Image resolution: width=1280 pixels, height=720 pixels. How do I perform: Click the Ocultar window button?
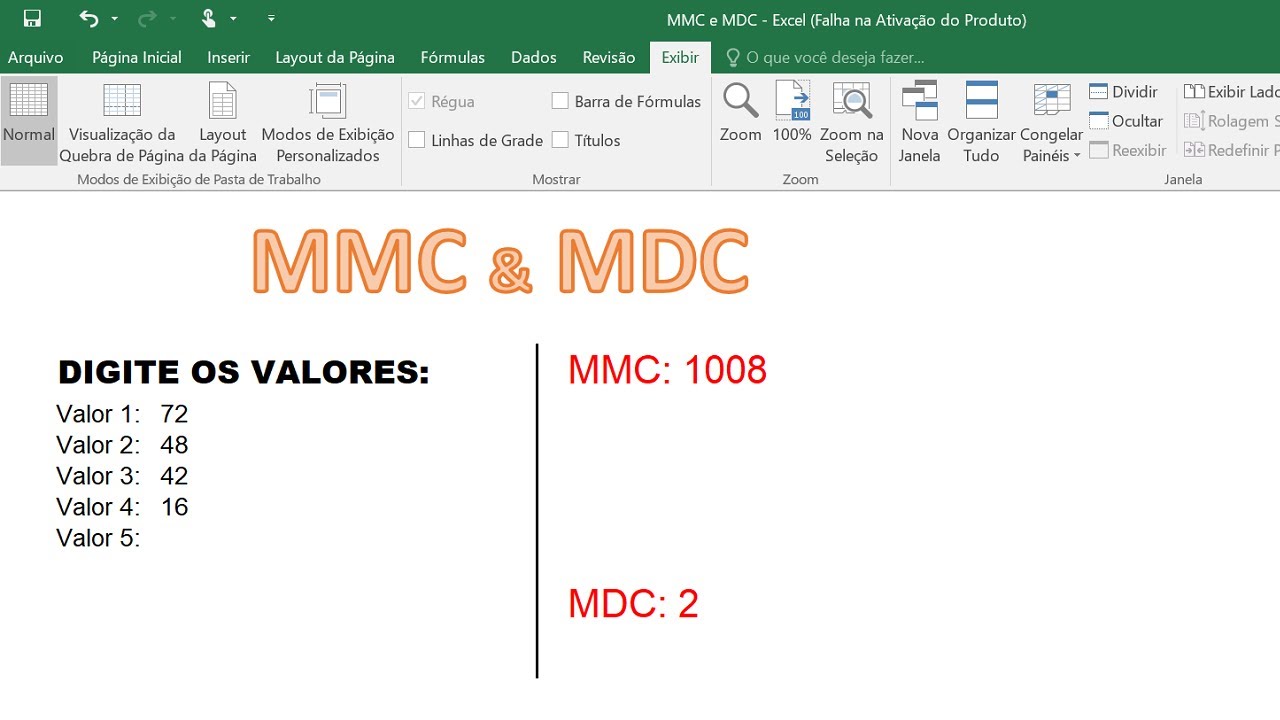pos(1126,121)
